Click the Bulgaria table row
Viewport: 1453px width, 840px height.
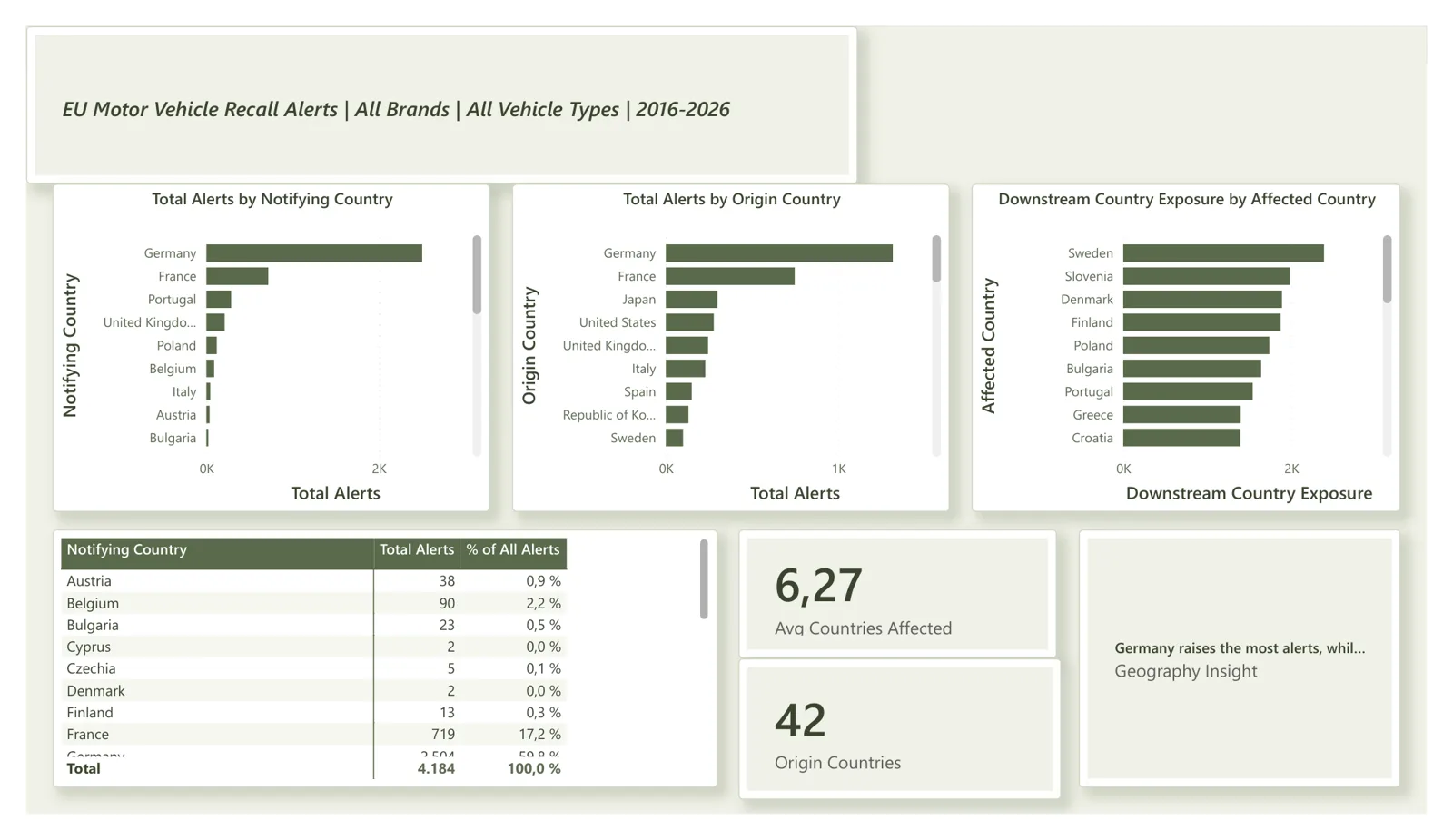314,625
